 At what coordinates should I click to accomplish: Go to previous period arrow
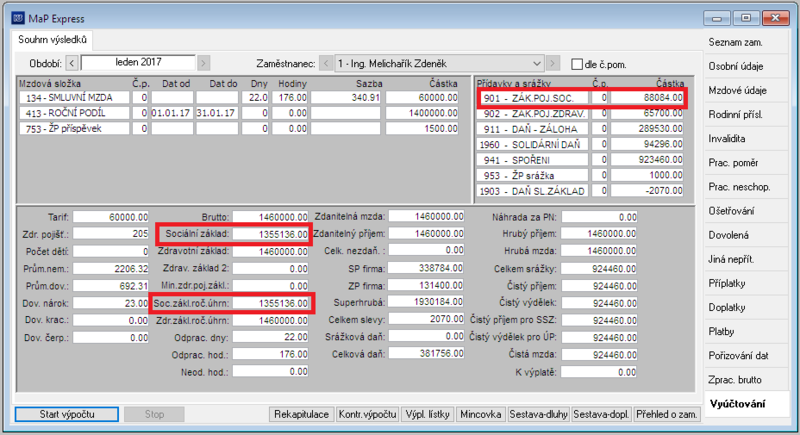[72, 63]
